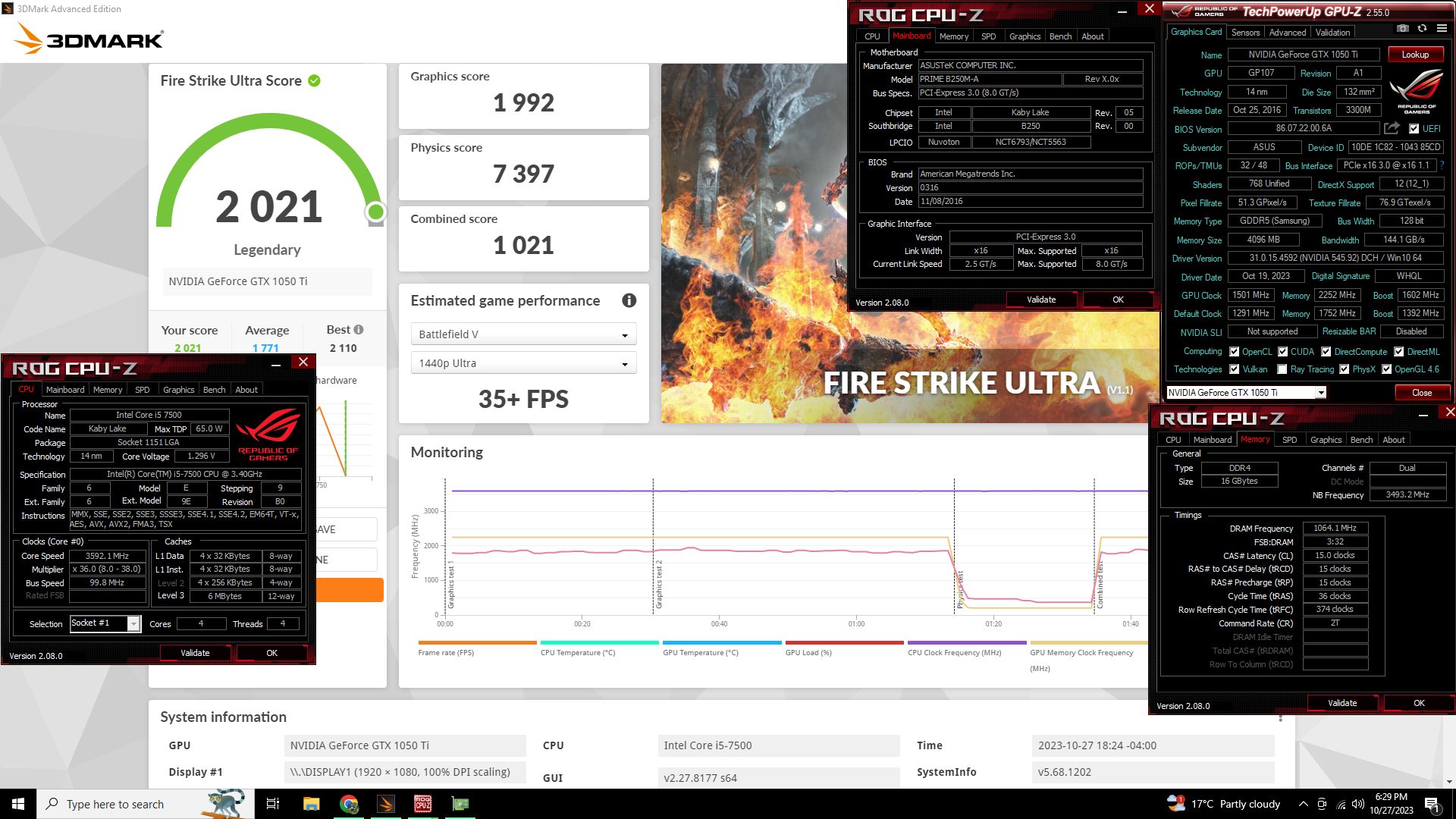Click the taskbar clock showing 6:29 PM
This screenshot has height=819, width=1456.
point(1392,804)
